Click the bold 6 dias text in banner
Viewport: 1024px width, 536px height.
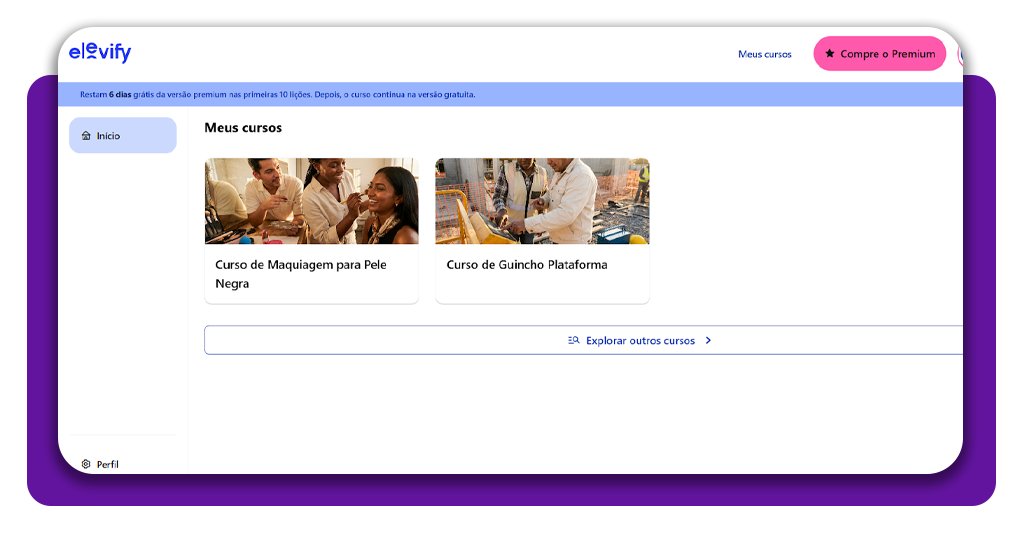[120, 95]
